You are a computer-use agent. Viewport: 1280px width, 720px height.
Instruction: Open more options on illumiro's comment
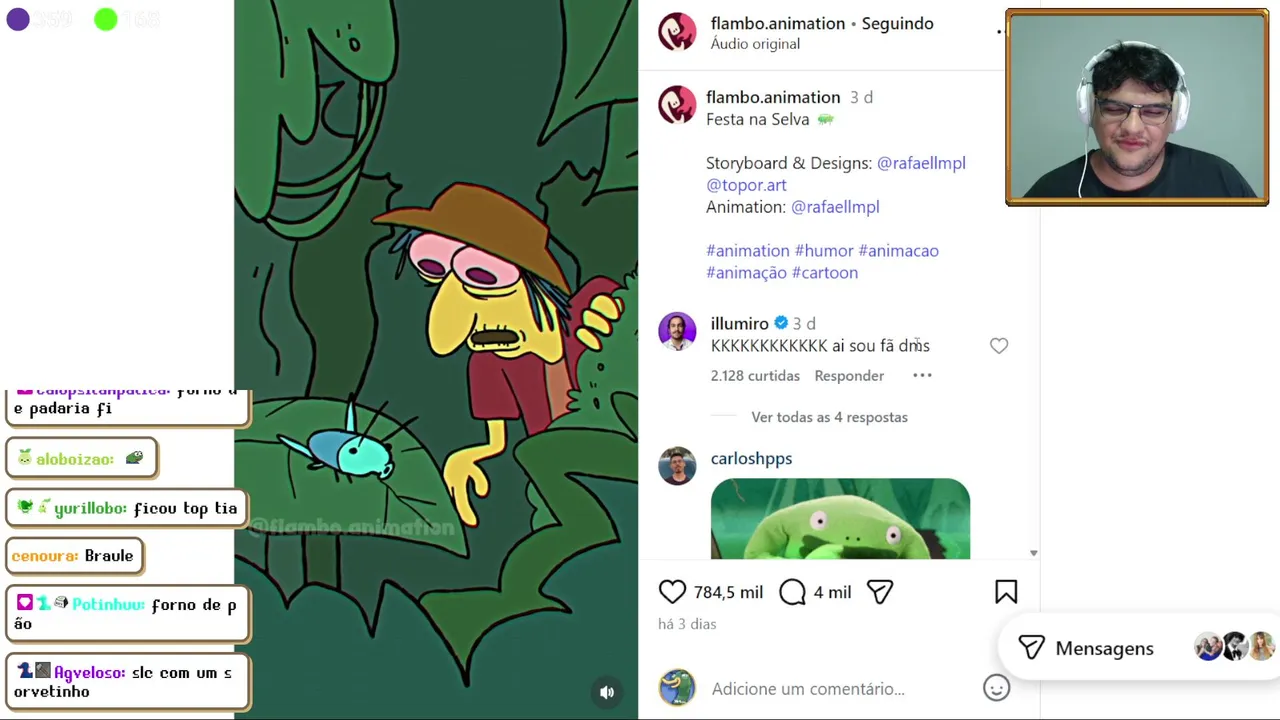click(x=922, y=376)
